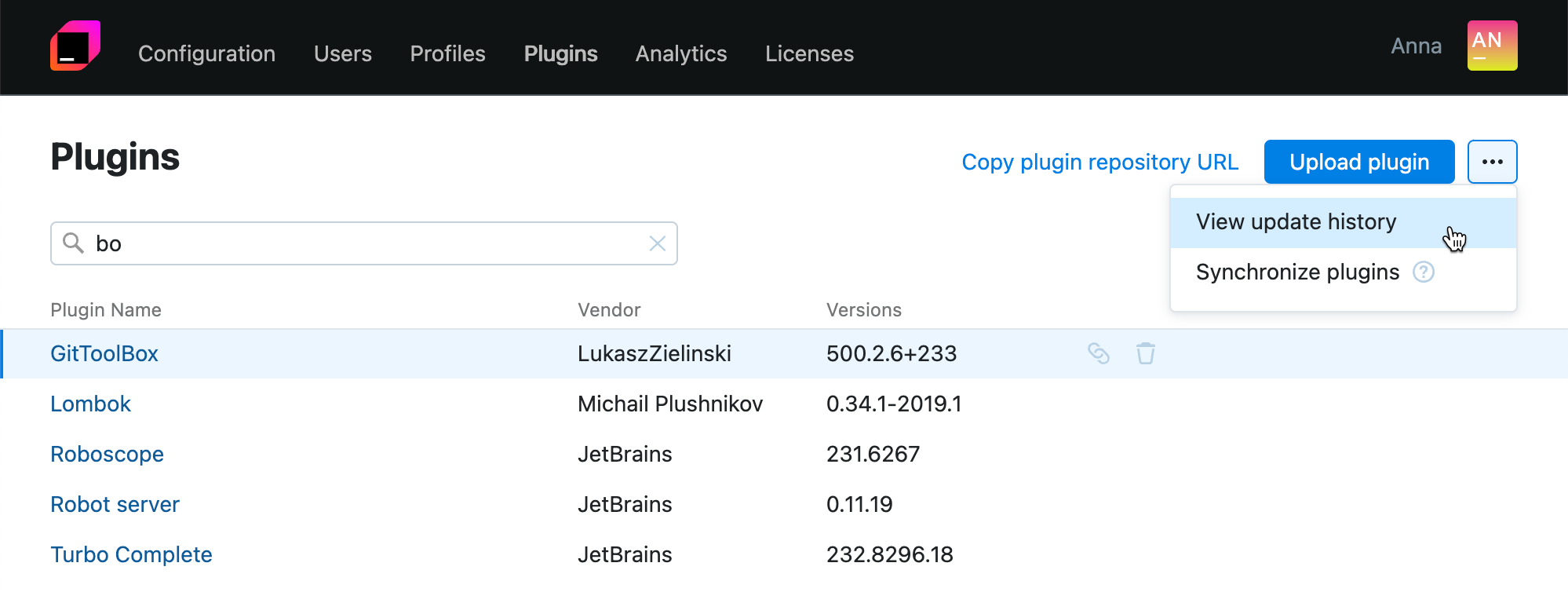Click the JetBrains IDE Services logo
Image resolution: width=1568 pixels, height=592 pixels.
pos(75,46)
